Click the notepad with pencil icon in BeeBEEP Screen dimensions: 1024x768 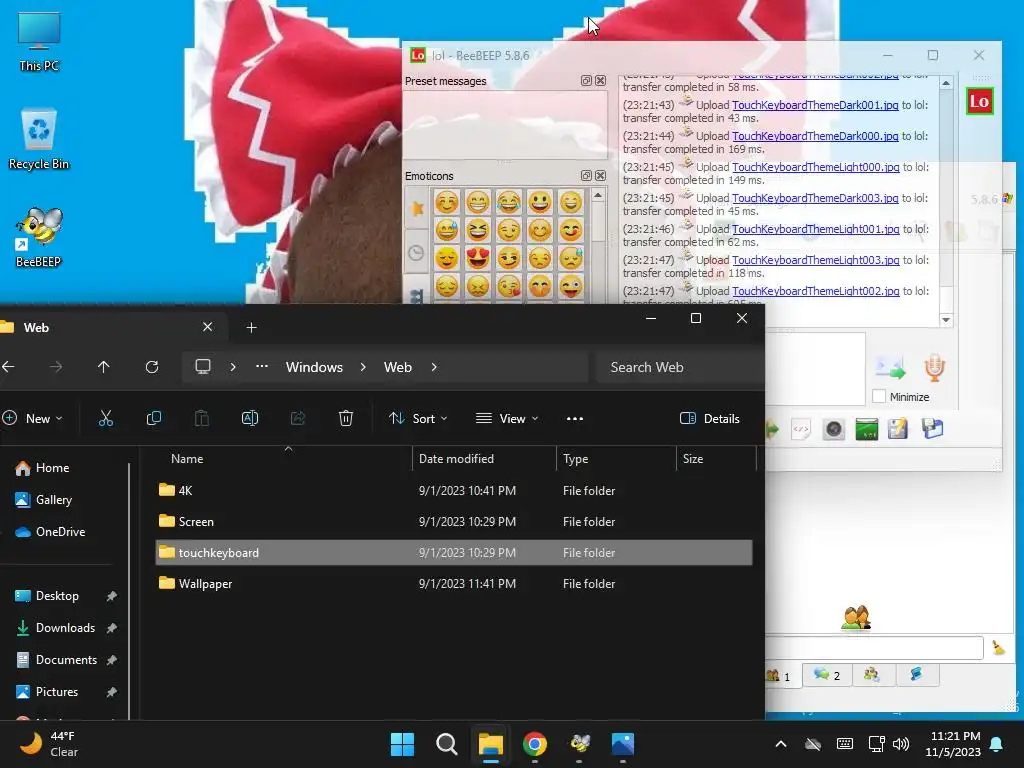pyautogui.click(x=898, y=429)
